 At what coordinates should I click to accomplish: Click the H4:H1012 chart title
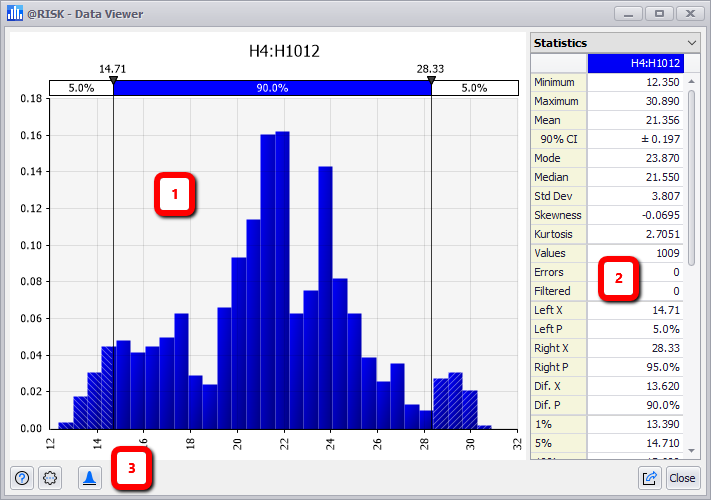(284, 50)
